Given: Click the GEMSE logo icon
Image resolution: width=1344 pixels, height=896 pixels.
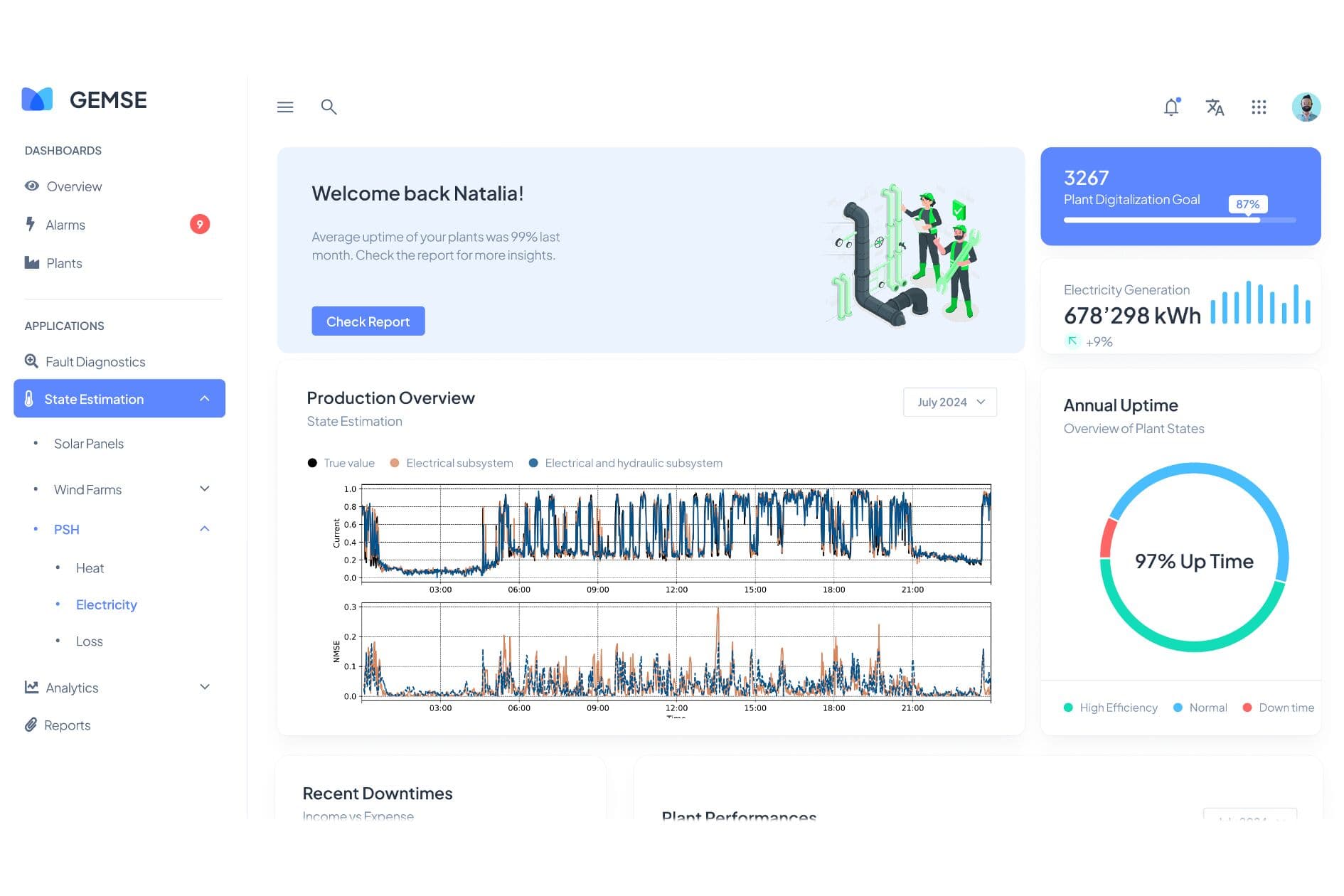Looking at the screenshot, I should 38,100.
